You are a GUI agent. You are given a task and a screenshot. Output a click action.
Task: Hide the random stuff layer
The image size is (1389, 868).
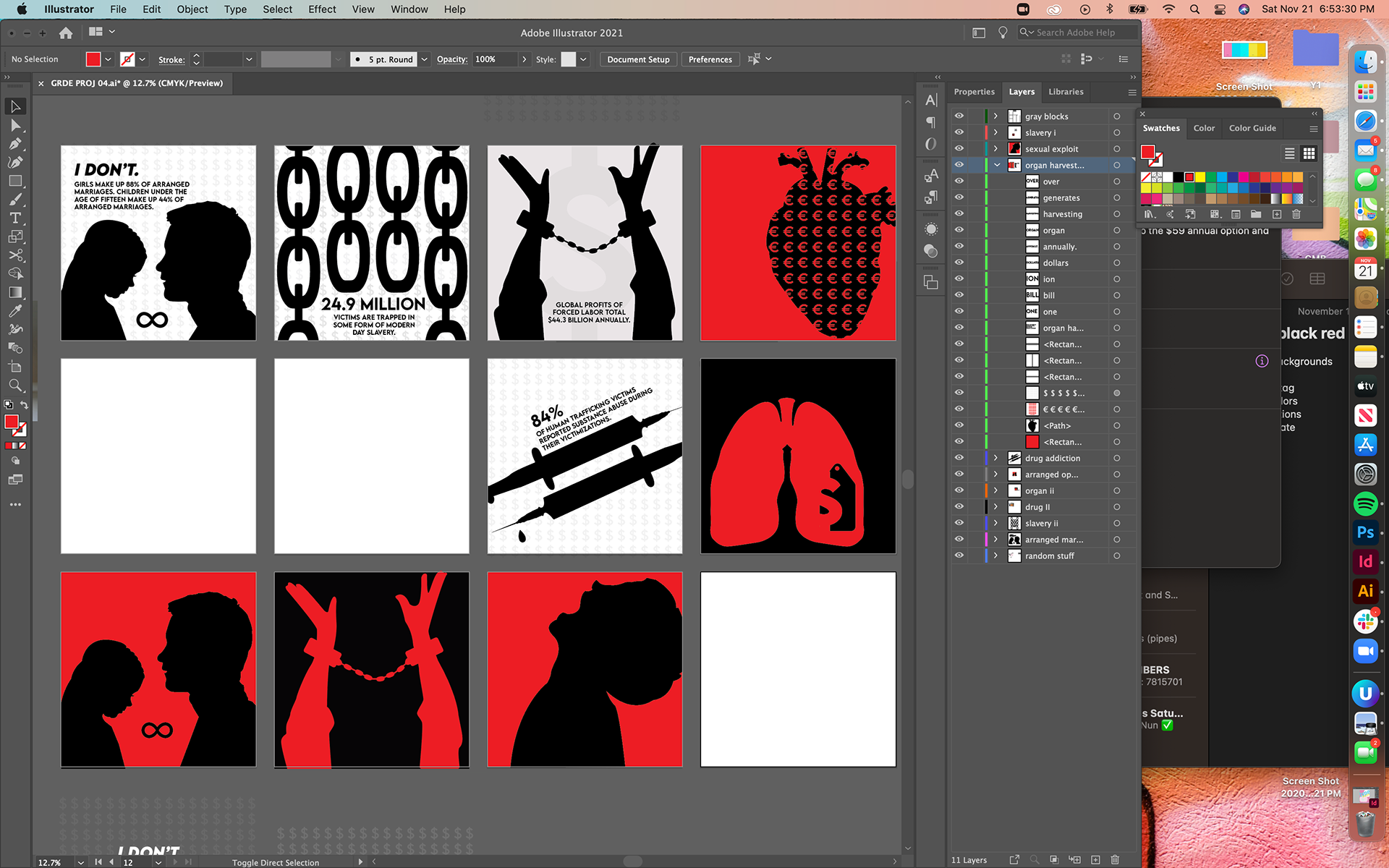959,556
